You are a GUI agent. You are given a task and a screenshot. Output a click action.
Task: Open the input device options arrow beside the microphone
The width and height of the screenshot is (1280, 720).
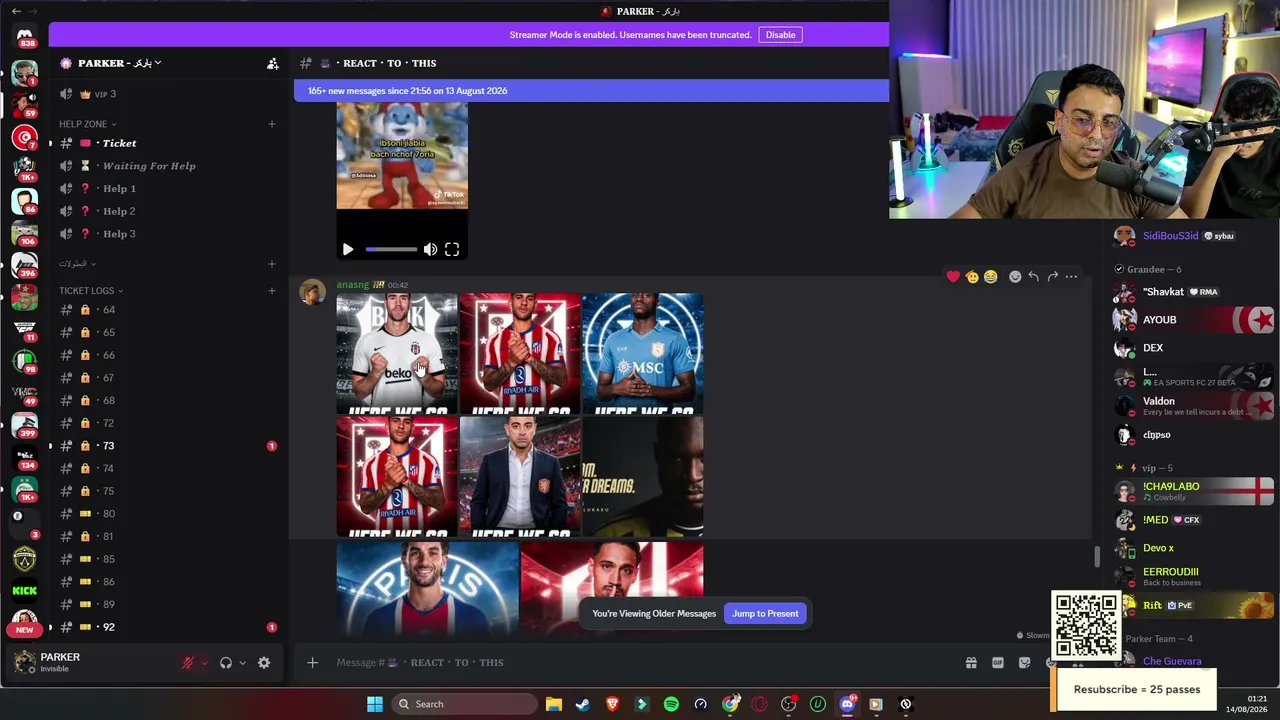click(x=204, y=663)
